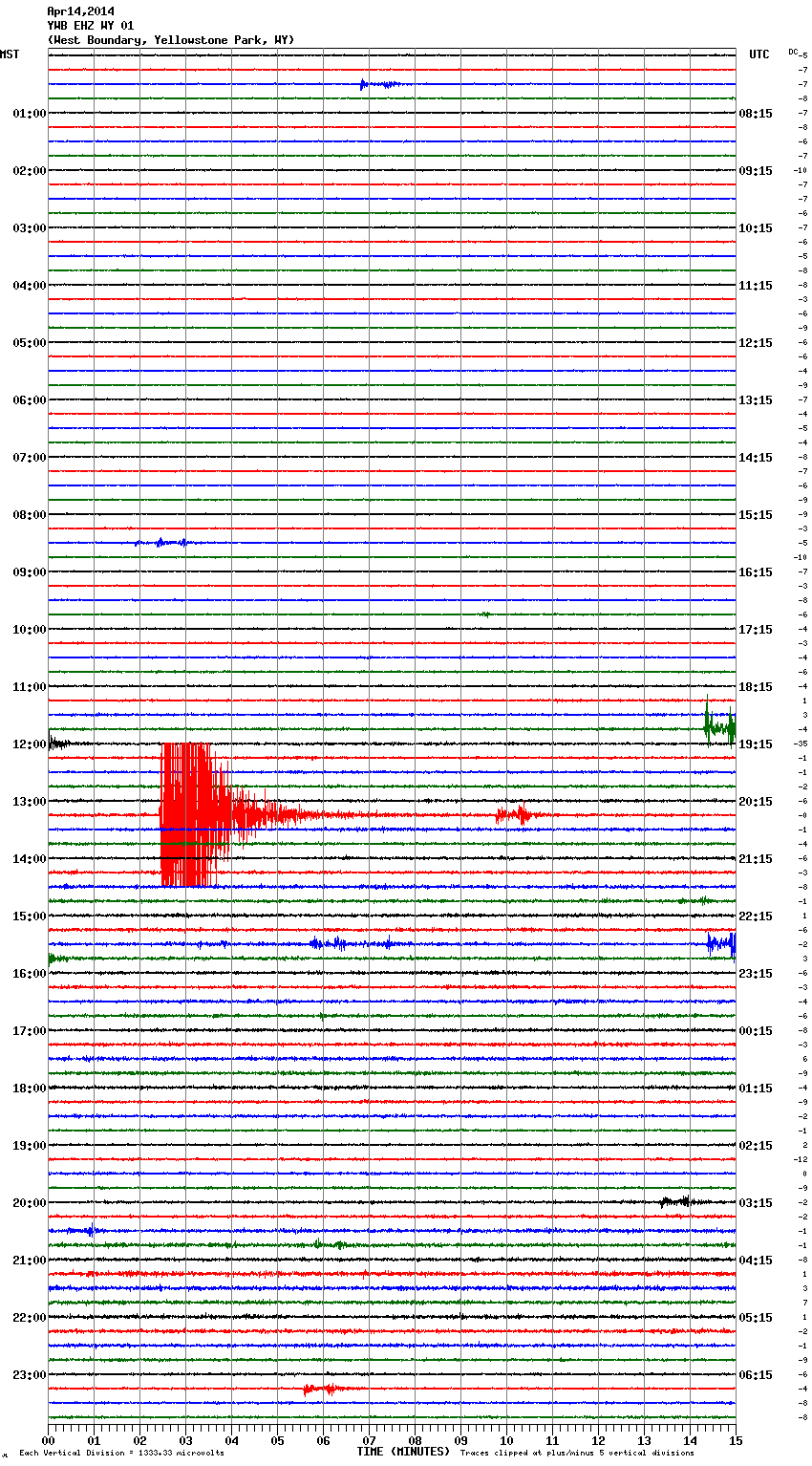Click the West Boundary, Yellowstone Park title
812x1466 pixels.
click(171, 40)
